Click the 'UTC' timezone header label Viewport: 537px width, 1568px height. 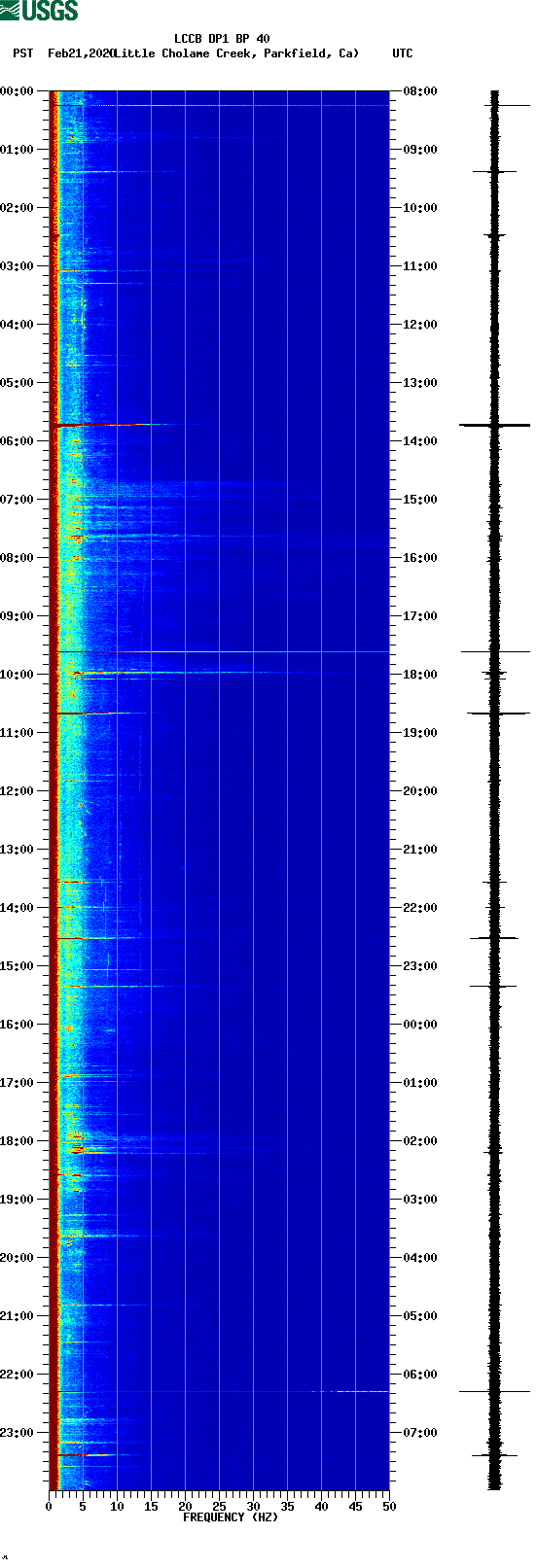click(403, 53)
